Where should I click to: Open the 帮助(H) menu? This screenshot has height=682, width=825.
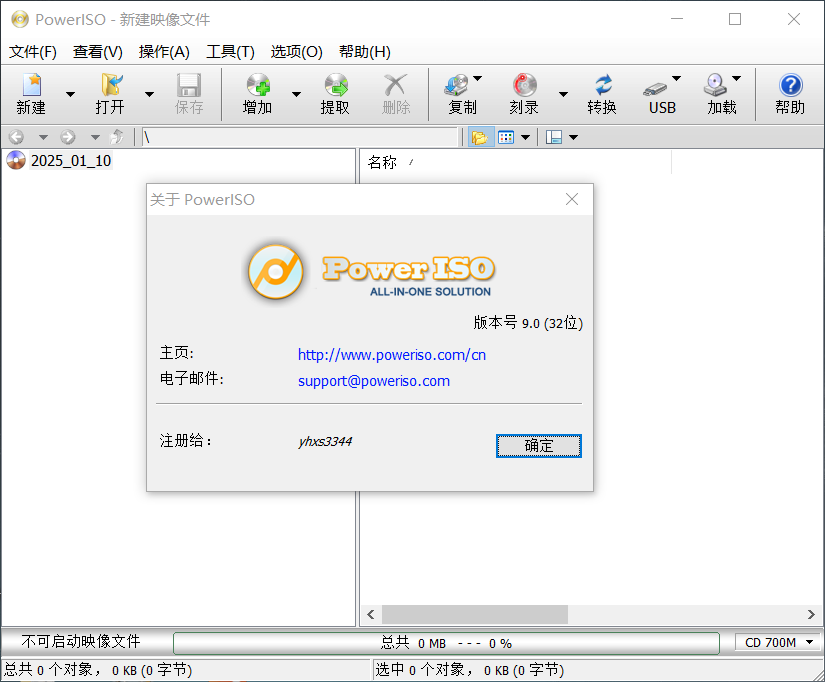coord(365,52)
